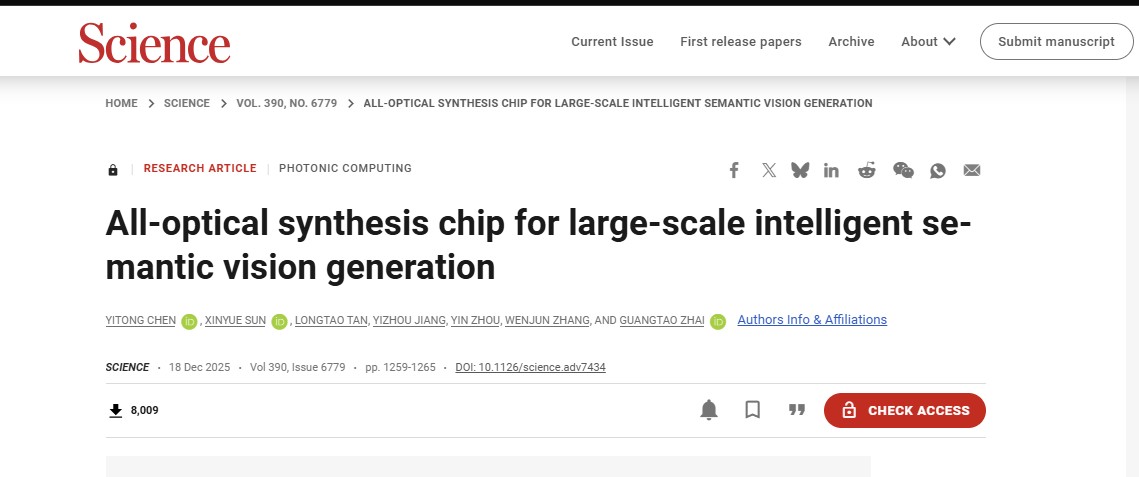Open the DOI link 10.1126/science.adv7434
This screenshot has width=1139, height=477.
coord(530,367)
